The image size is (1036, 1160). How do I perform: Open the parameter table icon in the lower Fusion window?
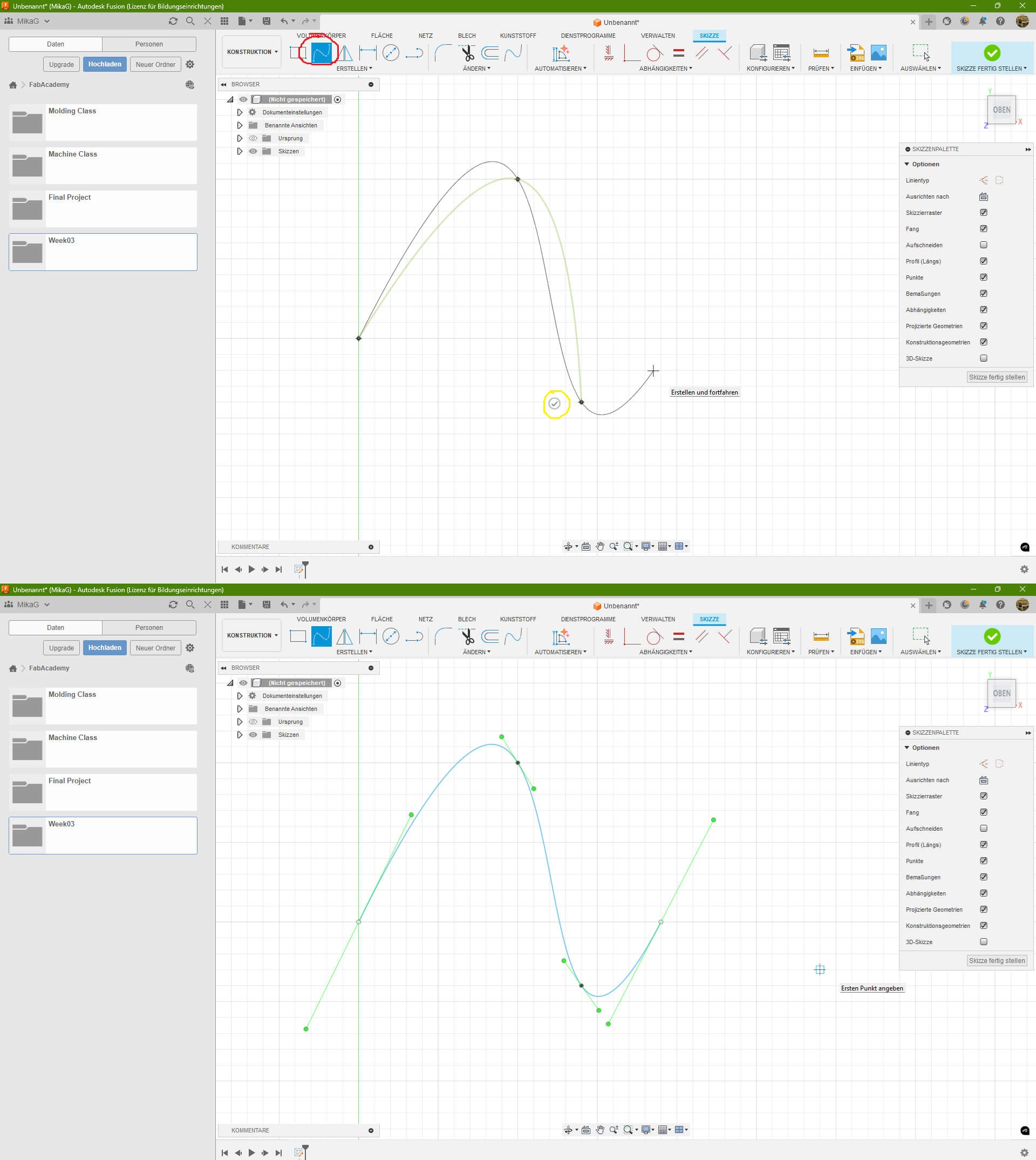click(781, 636)
